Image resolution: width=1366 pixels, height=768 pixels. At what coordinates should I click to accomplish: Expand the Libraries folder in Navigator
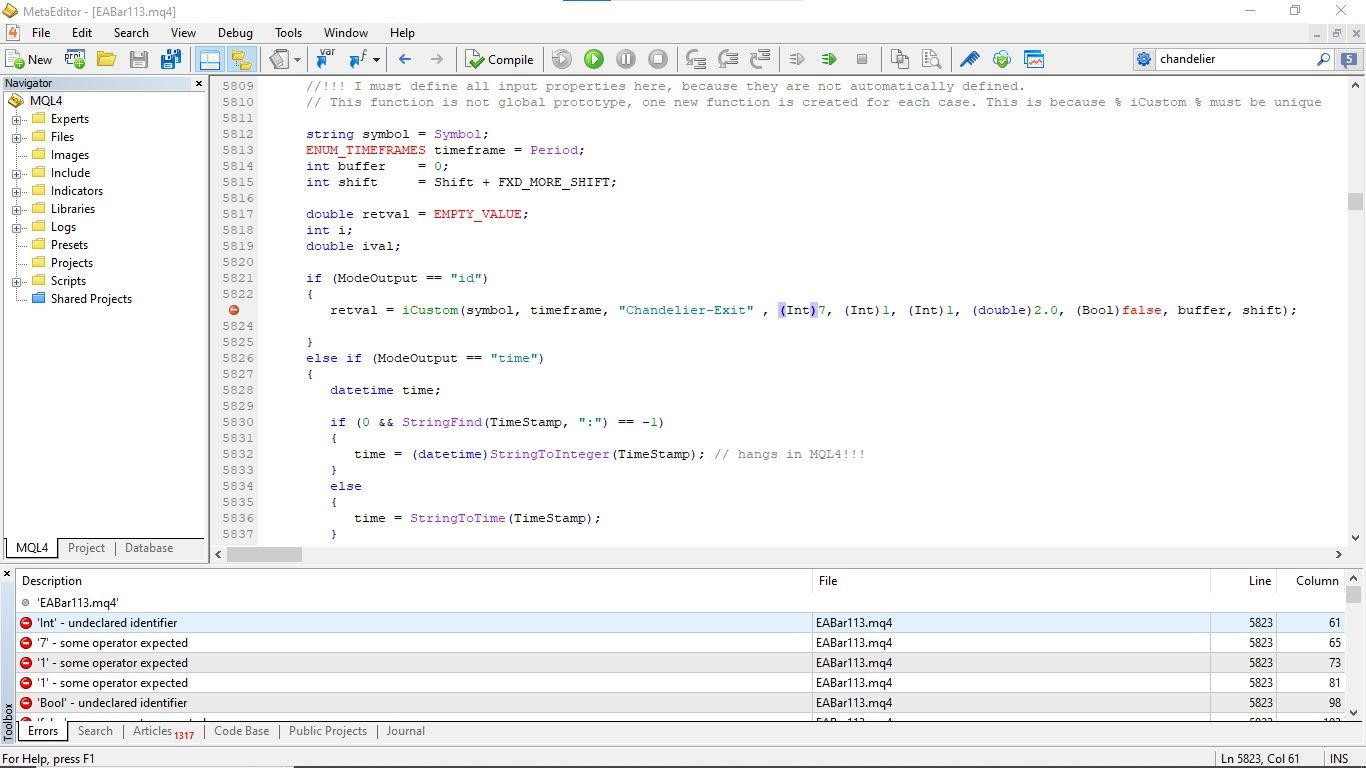click(x=17, y=209)
